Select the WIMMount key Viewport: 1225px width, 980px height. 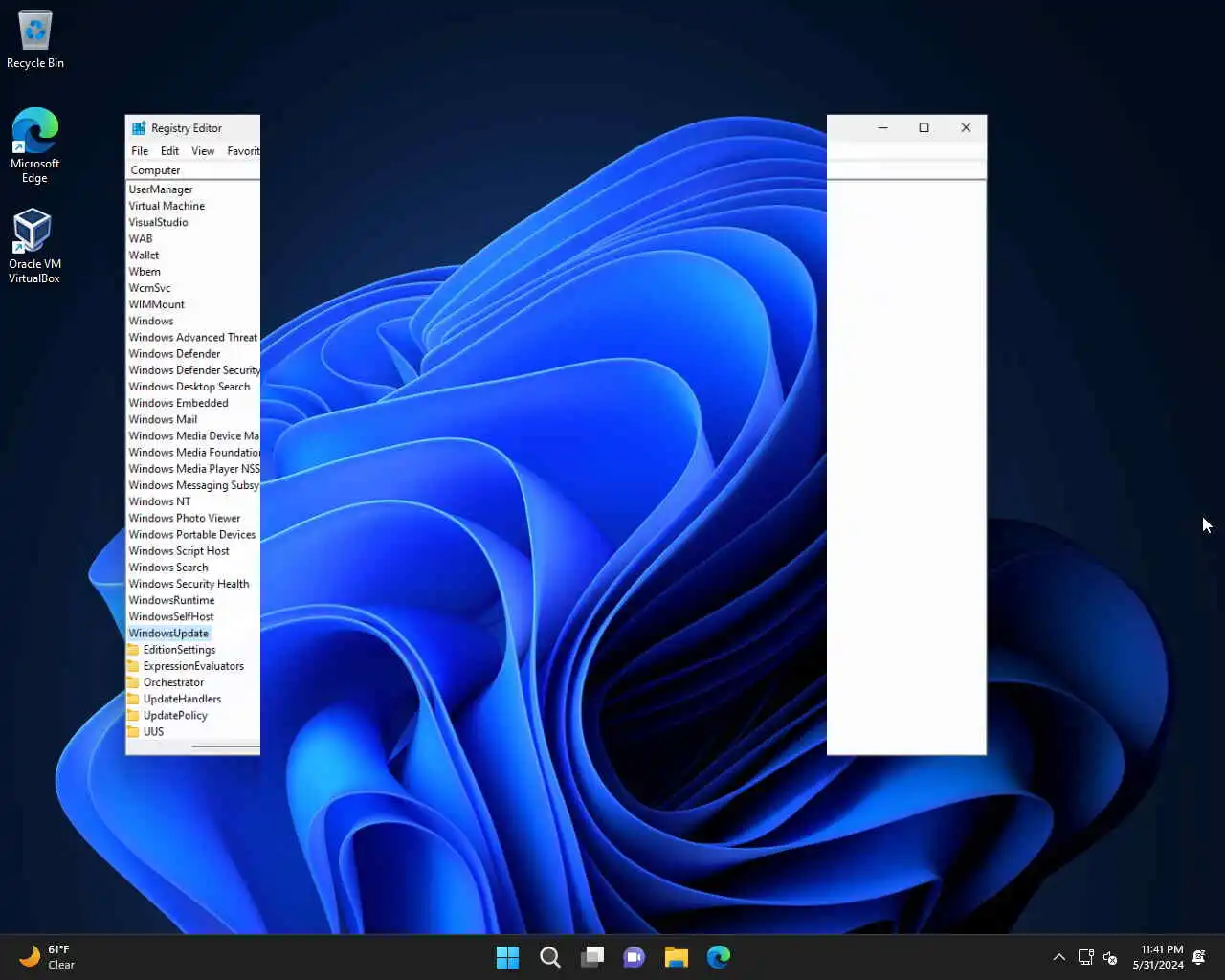click(156, 304)
